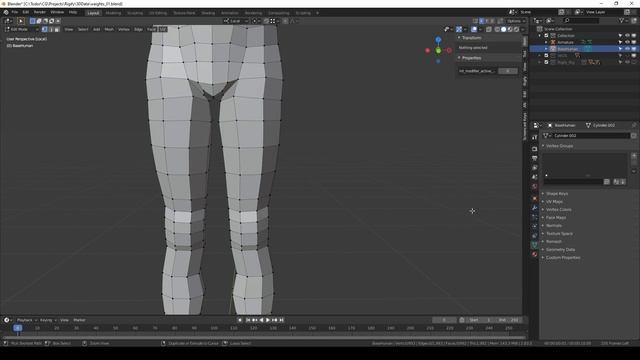Open the Render menu
Viewport: 640px width, 360px height.
40,12
